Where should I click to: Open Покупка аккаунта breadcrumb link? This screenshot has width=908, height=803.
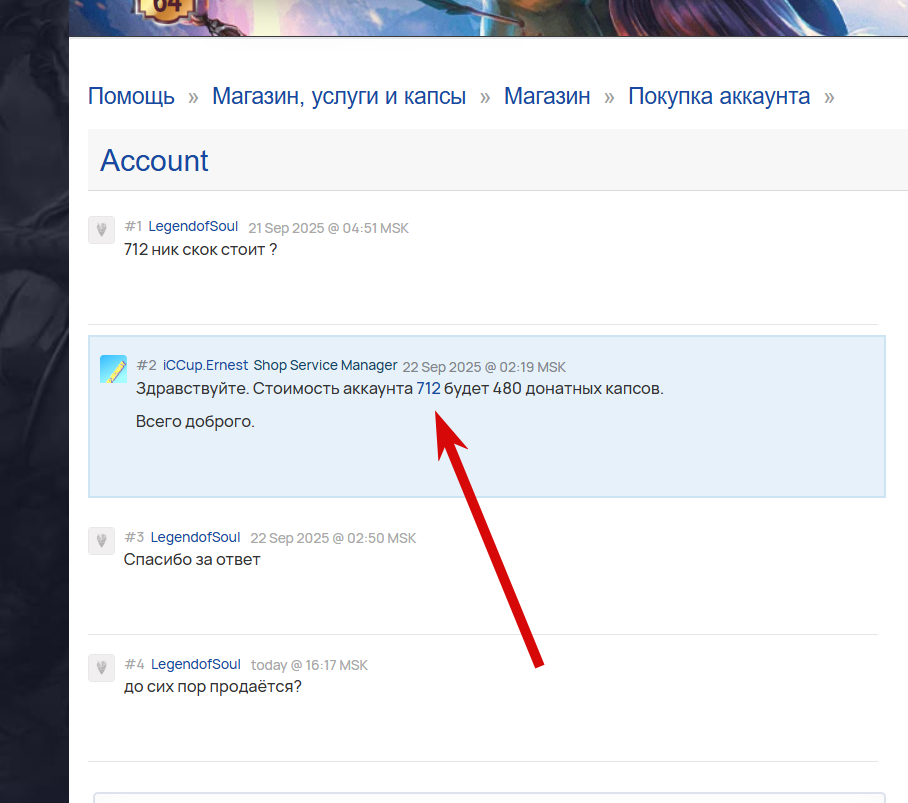point(719,96)
